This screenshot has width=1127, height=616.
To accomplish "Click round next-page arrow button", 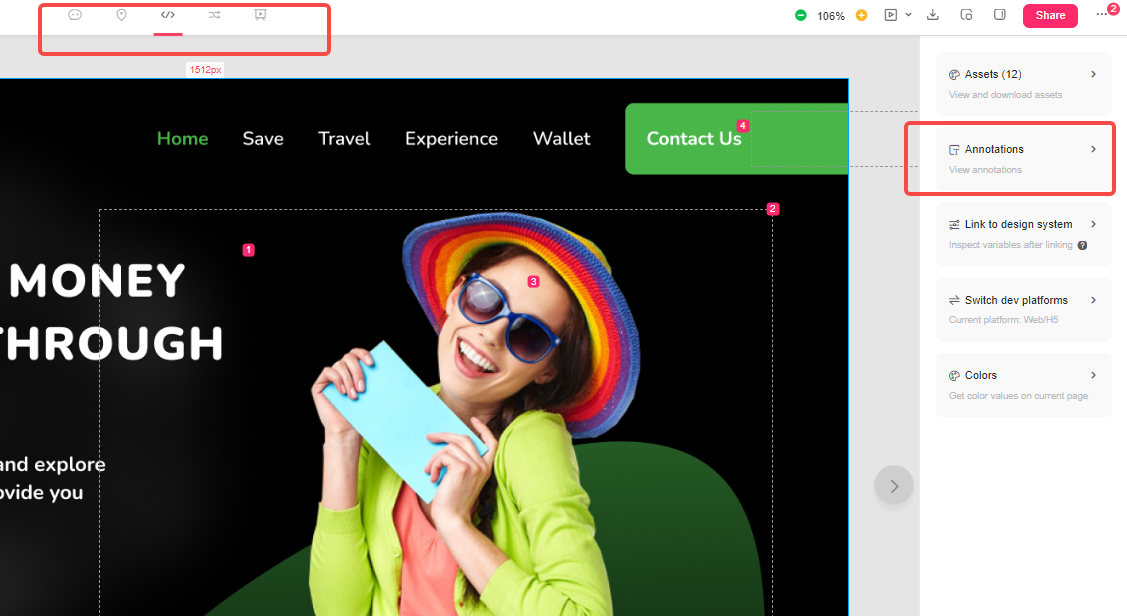I will 893,486.
